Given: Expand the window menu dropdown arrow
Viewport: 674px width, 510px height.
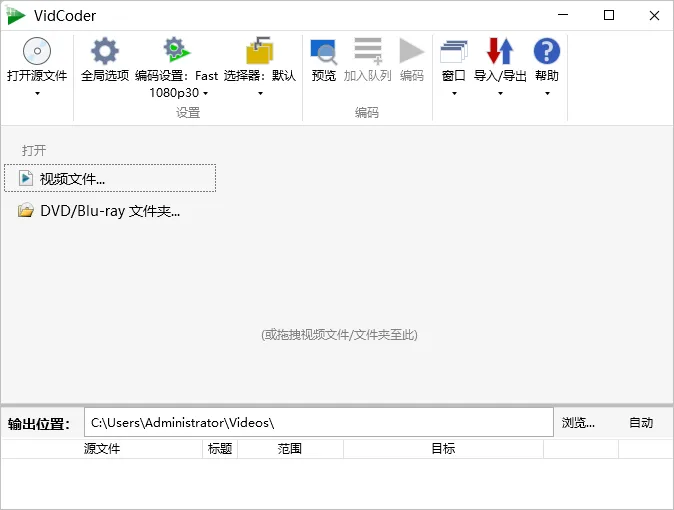Looking at the screenshot, I should click(454, 93).
